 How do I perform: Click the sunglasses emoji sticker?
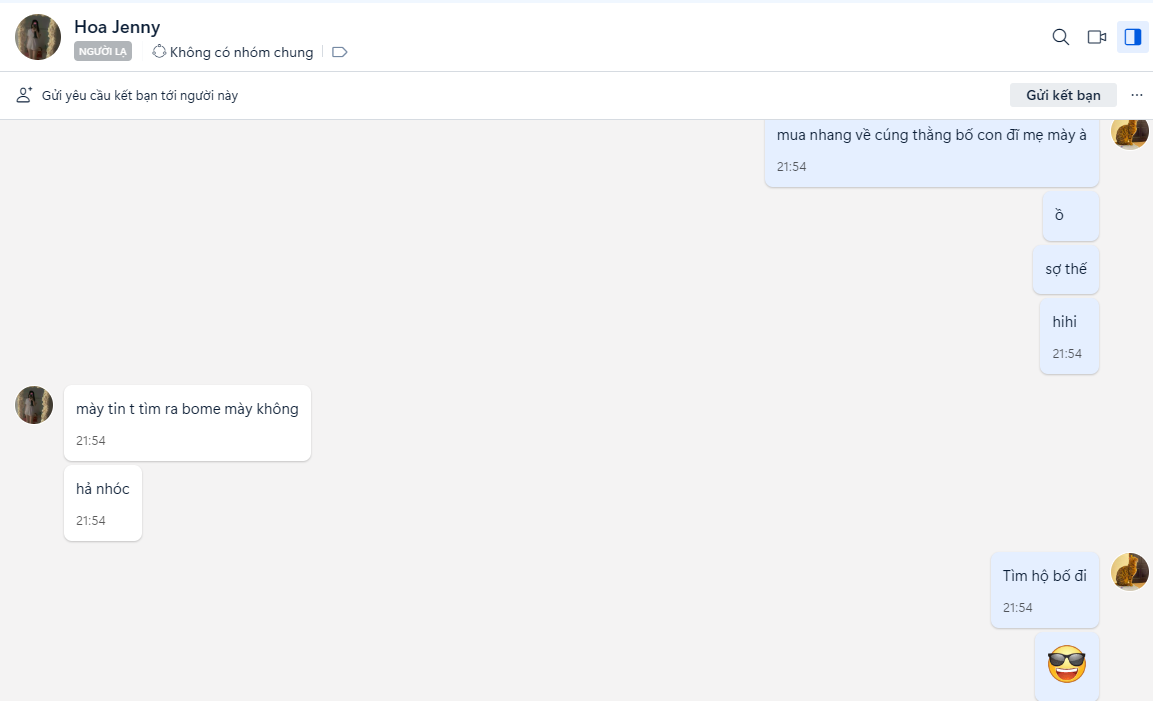point(1067,665)
